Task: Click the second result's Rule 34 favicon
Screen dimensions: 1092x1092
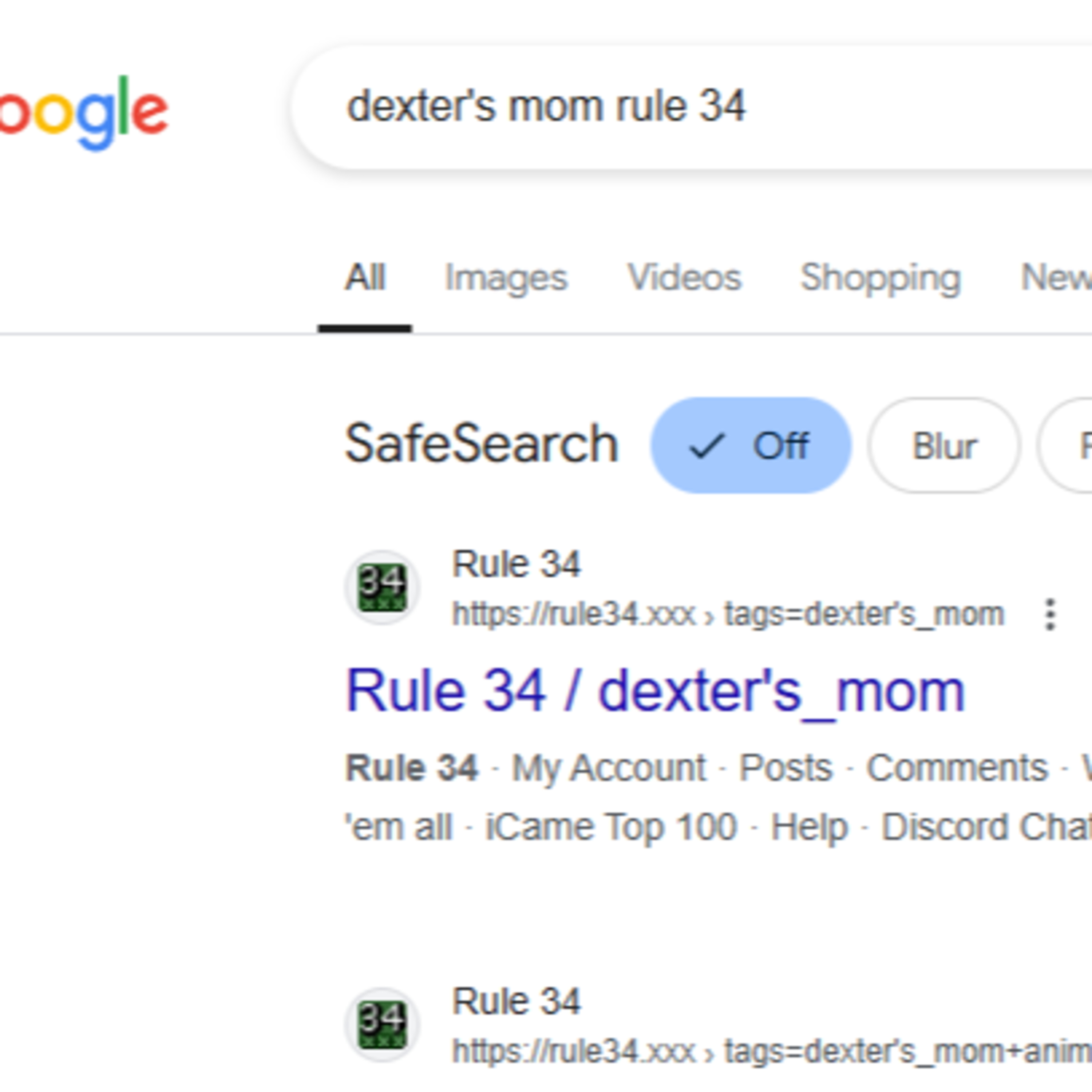Action: coord(382,1024)
